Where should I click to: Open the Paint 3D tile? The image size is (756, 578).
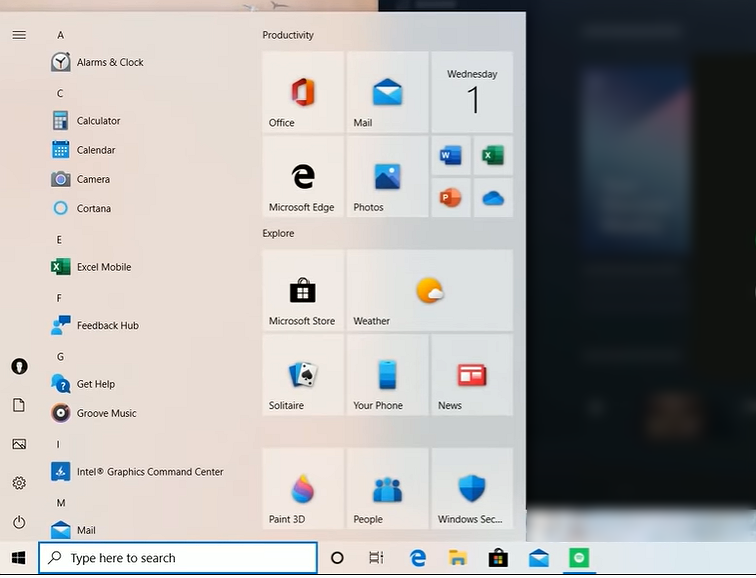click(x=303, y=489)
